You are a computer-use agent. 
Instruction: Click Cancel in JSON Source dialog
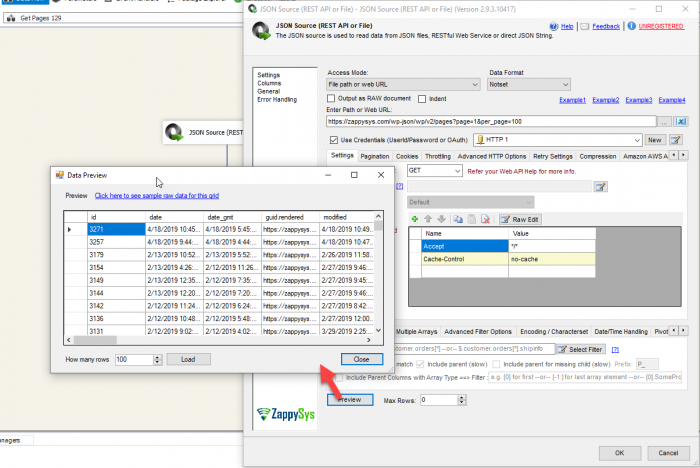[668, 453]
